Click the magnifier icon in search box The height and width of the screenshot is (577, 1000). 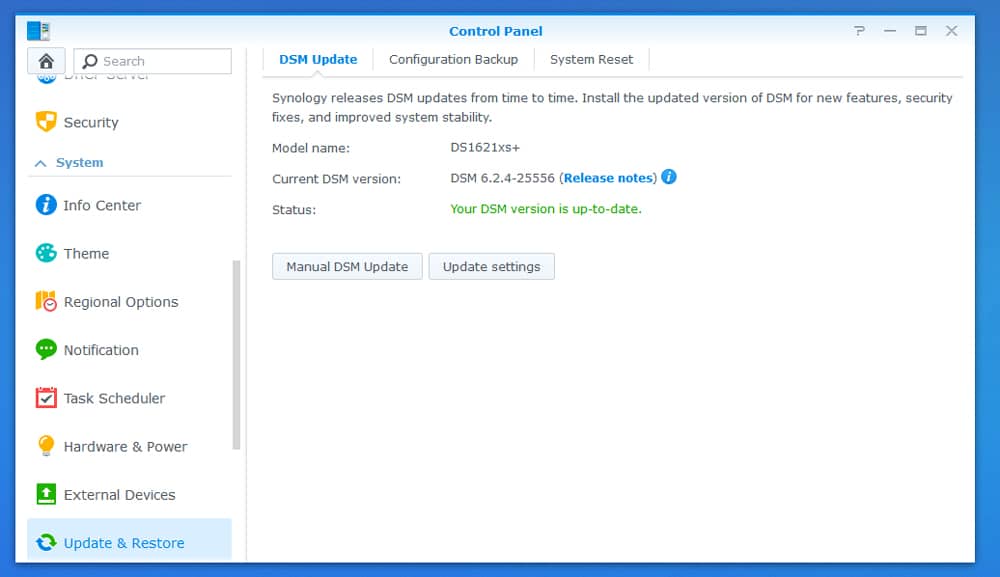[x=90, y=61]
